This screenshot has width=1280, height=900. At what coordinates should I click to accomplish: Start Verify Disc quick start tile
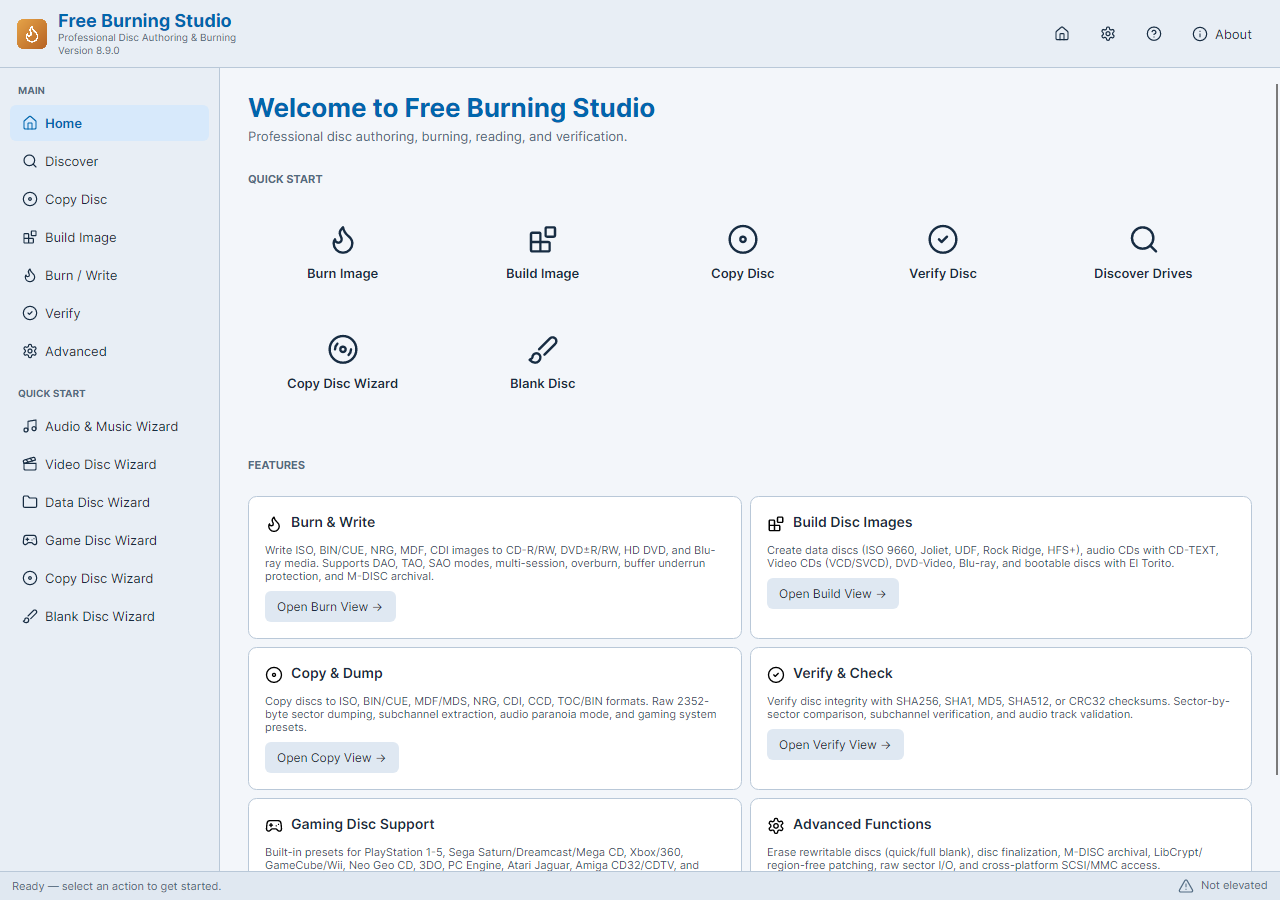943,254
